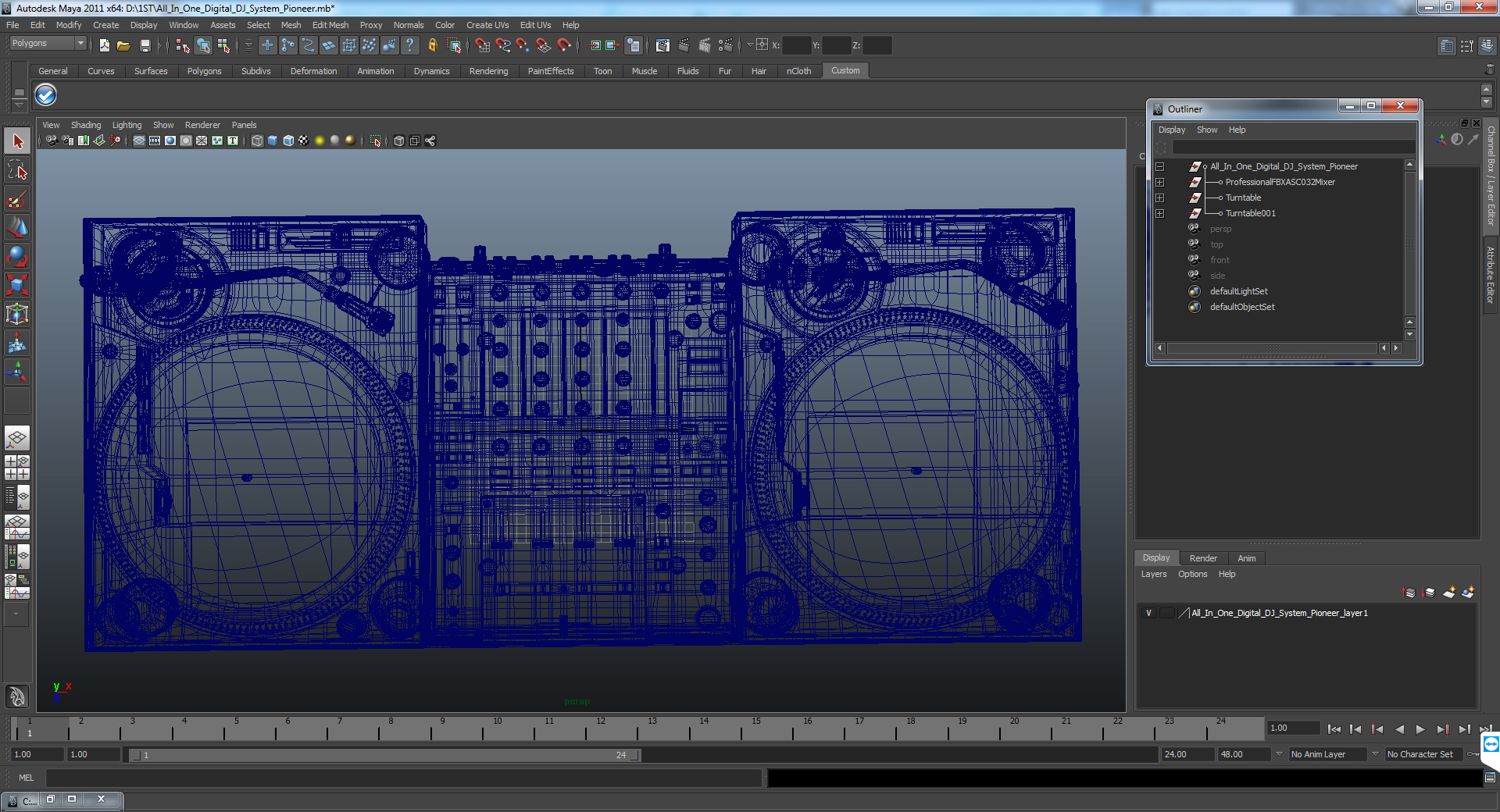Click the MEL command input field
This screenshot has height=812, width=1500.
[403, 778]
